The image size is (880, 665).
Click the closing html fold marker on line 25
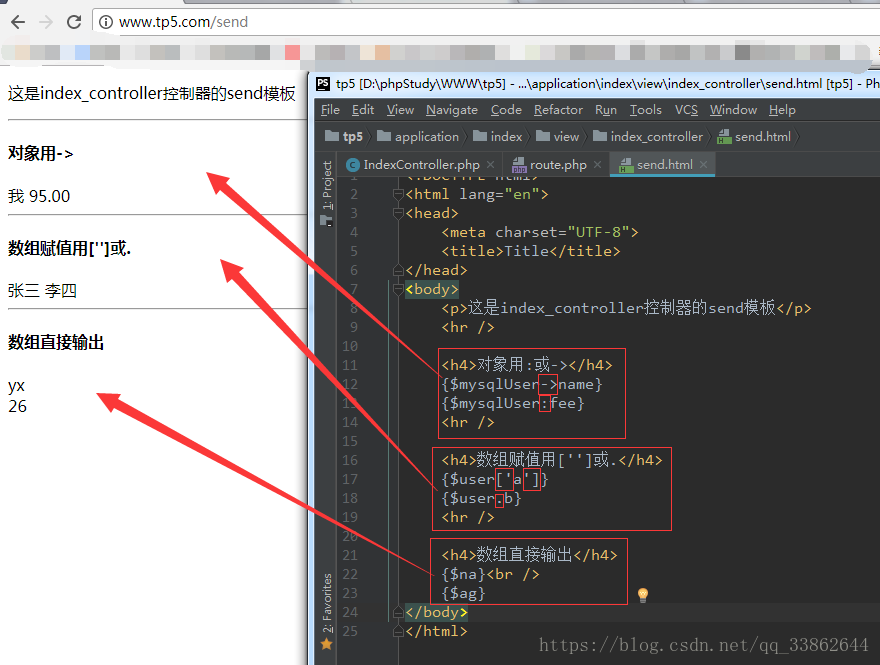pyautogui.click(x=398, y=631)
